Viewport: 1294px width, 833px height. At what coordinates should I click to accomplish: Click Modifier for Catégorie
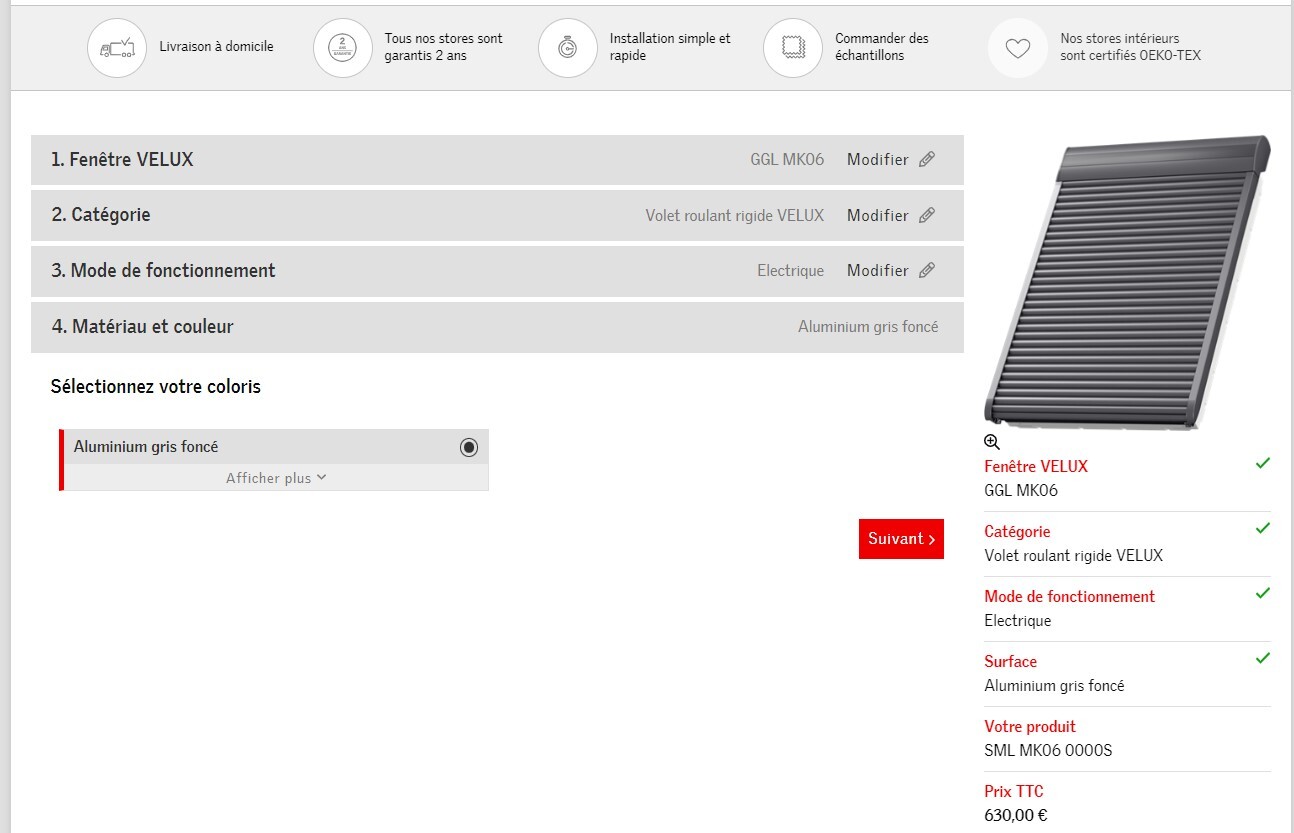click(878, 215)
